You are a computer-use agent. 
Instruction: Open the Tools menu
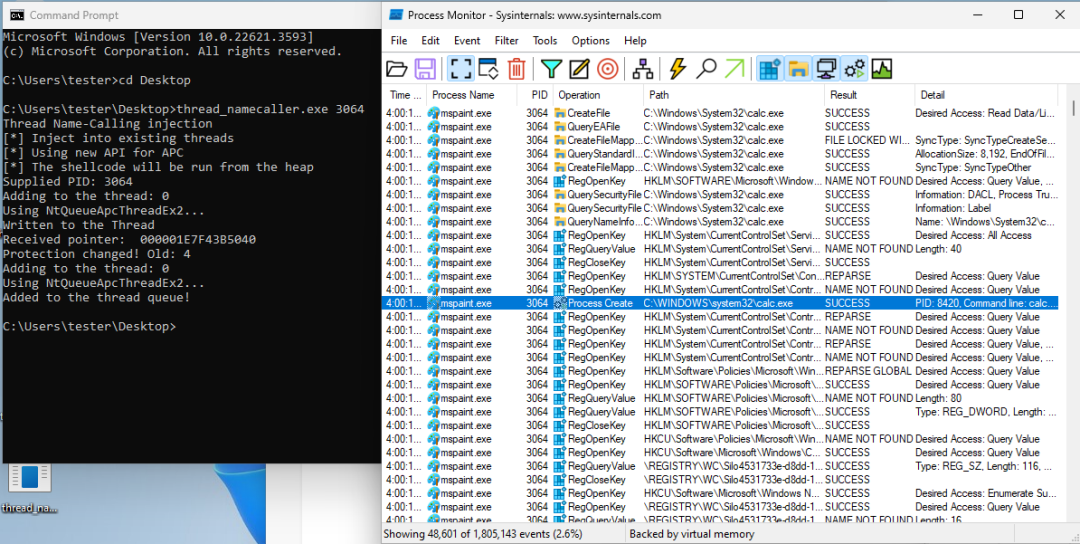click(x=545, y=41)
